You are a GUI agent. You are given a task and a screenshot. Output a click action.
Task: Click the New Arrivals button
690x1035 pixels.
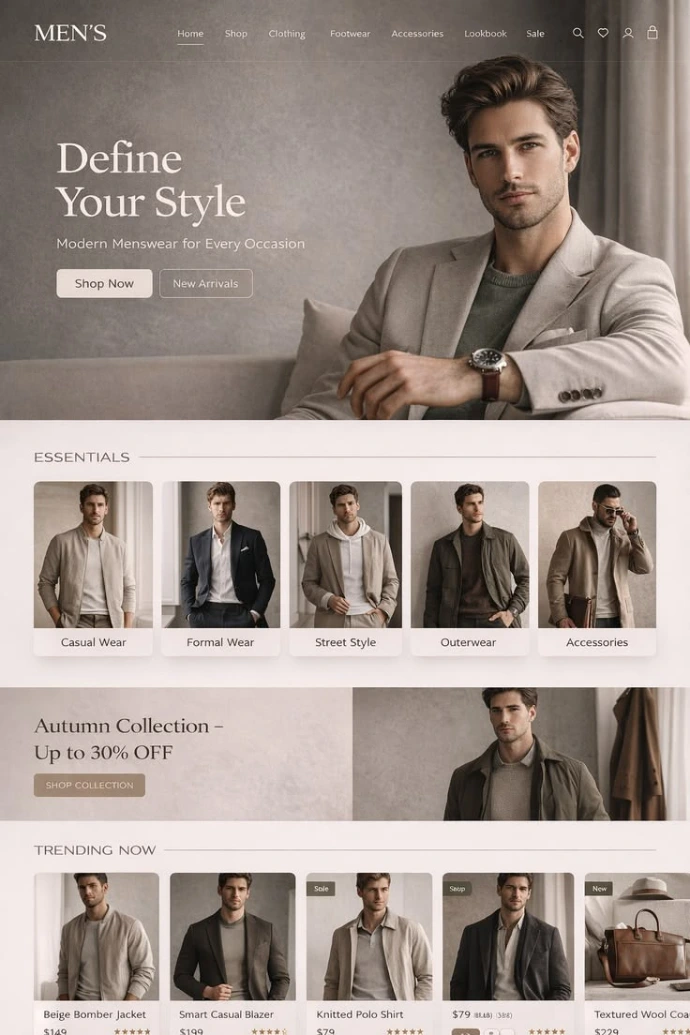point(205,283)
